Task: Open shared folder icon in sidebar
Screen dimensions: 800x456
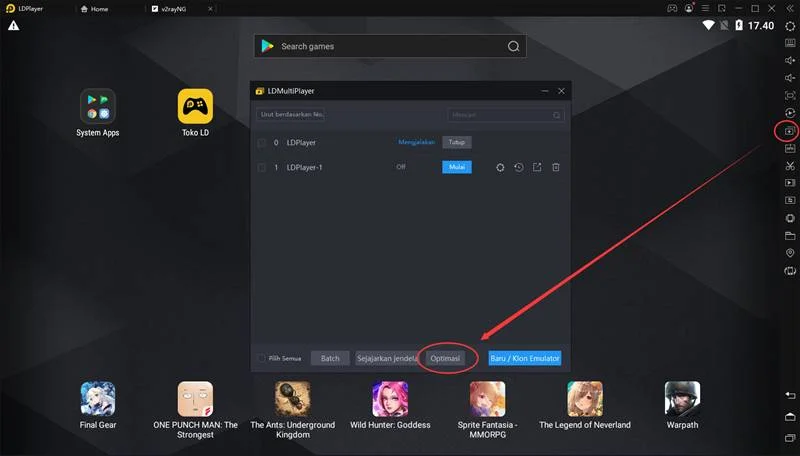Action: (790, 236)
